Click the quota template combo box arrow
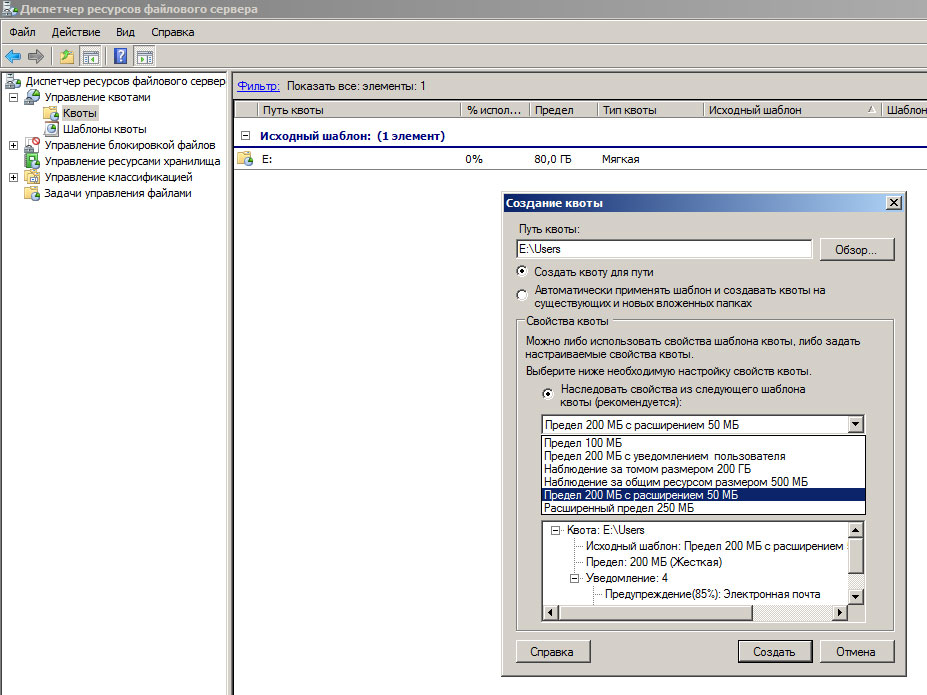The image size is (927, 695). click(x=854, y=424)
